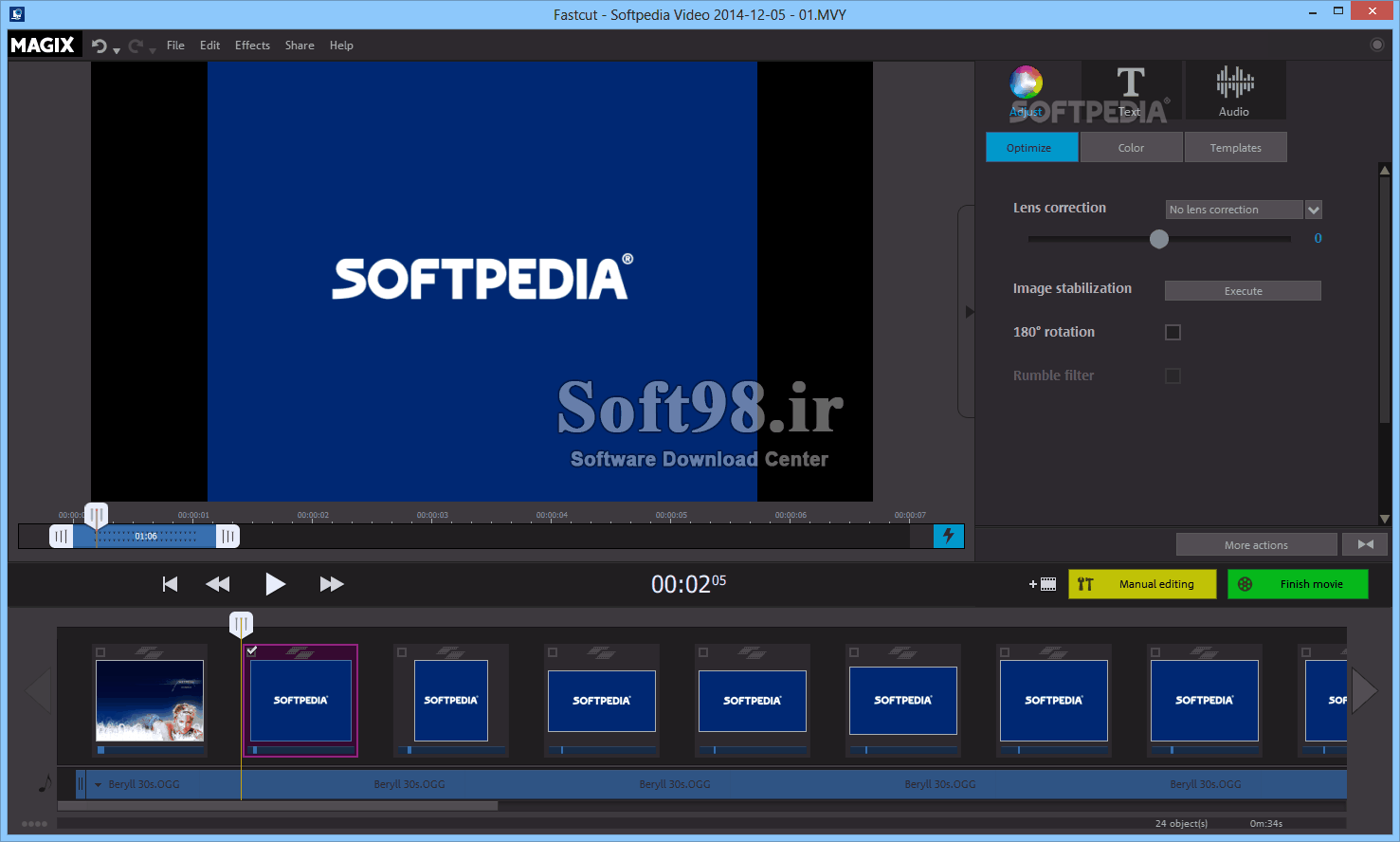The height and width of the screenshot is (842, 1400).
Task: Switch to the Adjust panel
Action: coord(1027,91)
